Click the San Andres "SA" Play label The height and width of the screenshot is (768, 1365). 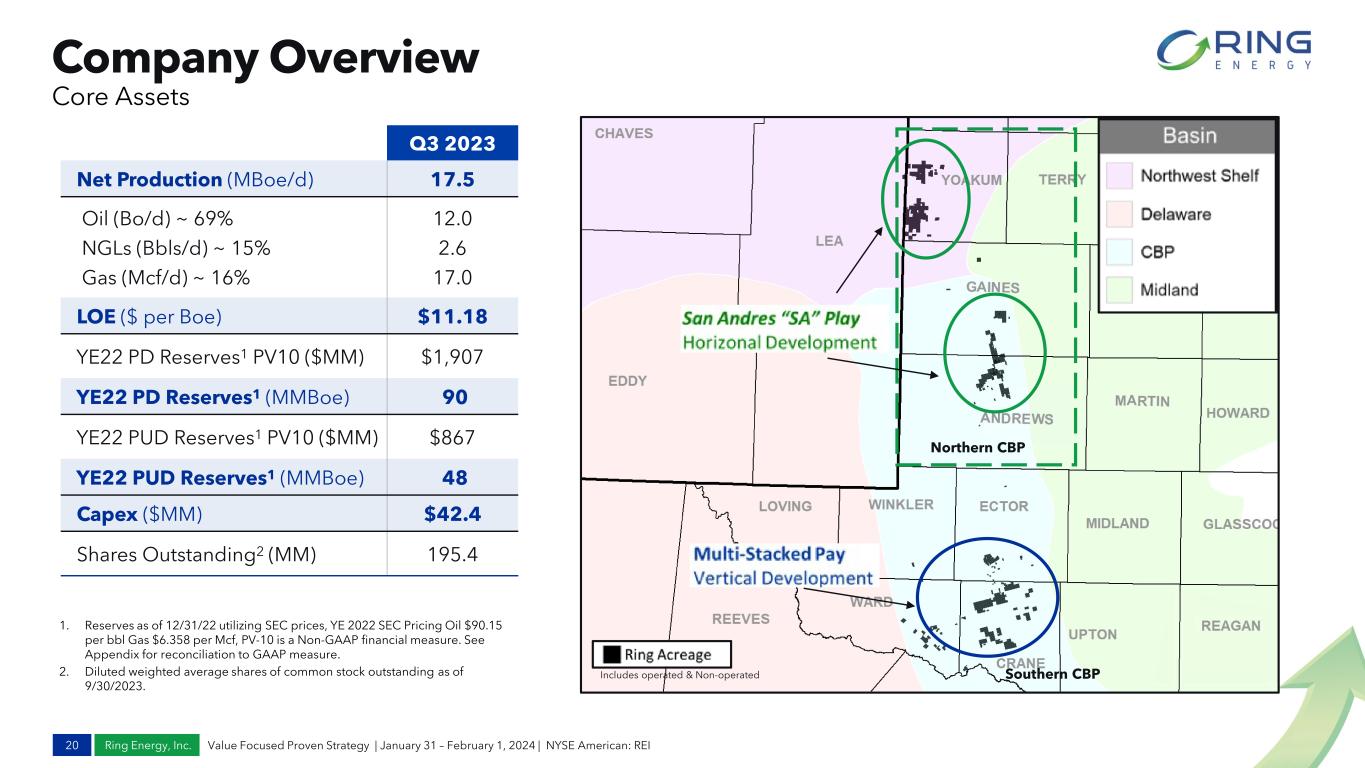[x=770, y=319]
